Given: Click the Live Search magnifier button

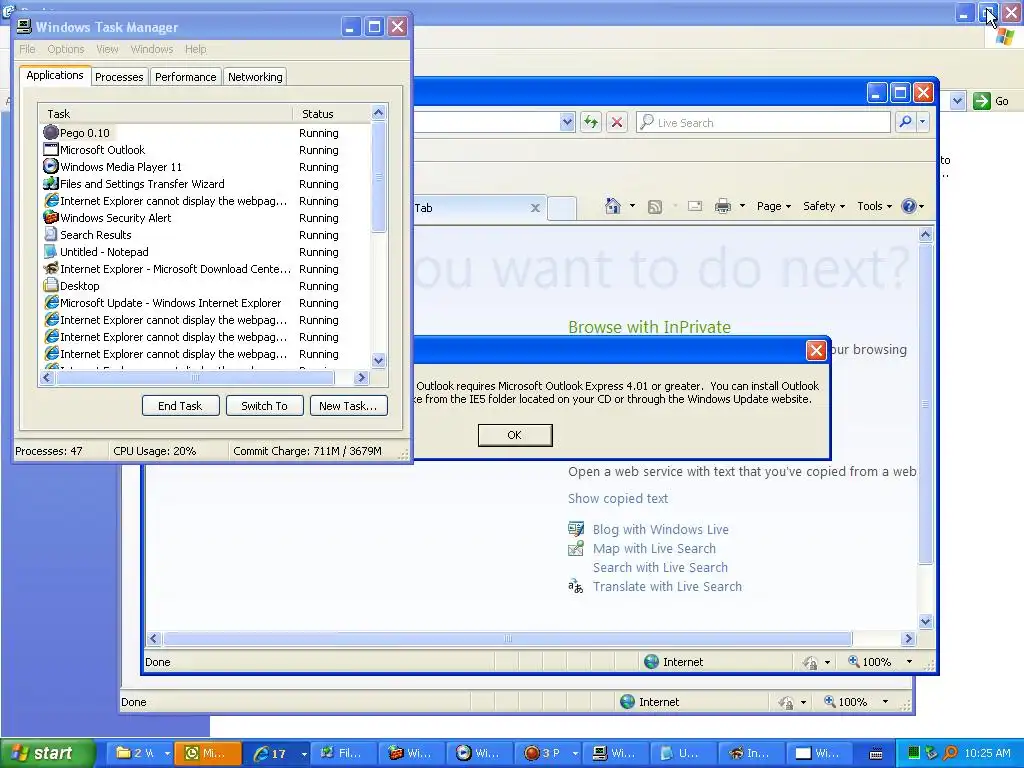Looking at the screenshot, I should click(905, 122).
